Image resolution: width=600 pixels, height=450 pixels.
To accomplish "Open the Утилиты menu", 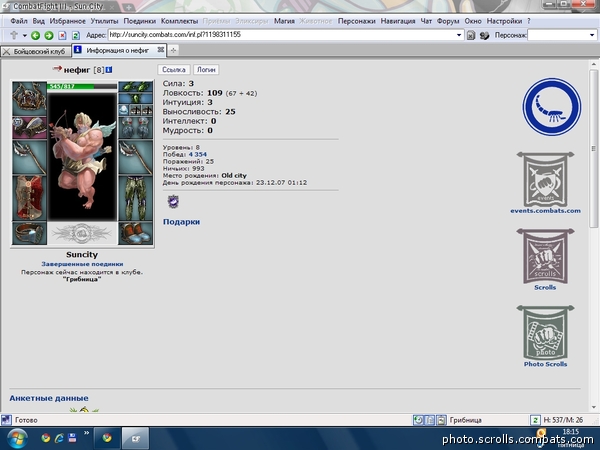I will (104, 21).
